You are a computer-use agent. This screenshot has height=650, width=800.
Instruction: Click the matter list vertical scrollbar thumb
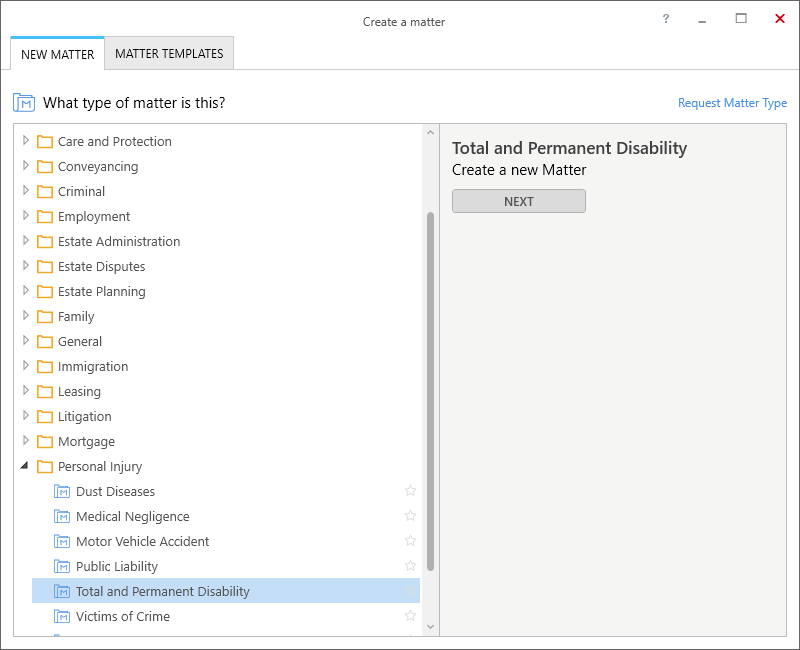tap(430, 391)
